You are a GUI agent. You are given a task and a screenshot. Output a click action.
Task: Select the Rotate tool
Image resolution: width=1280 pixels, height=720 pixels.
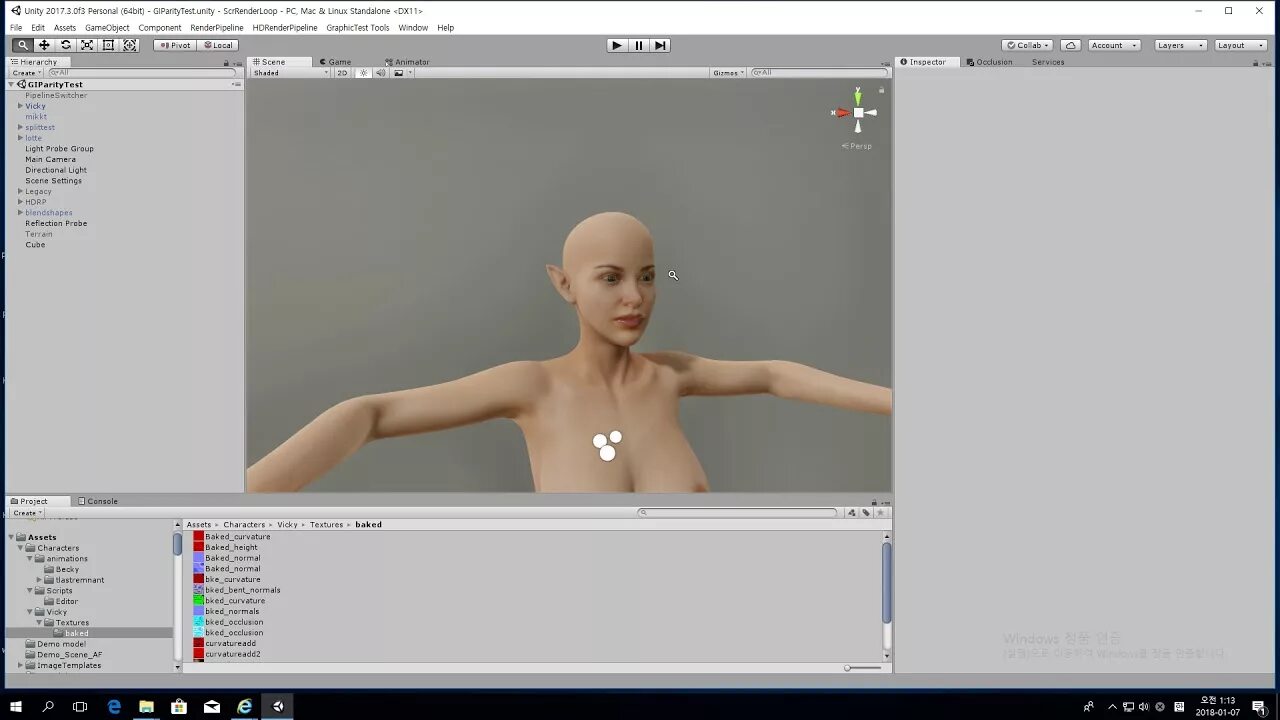(x=66, y=45)
